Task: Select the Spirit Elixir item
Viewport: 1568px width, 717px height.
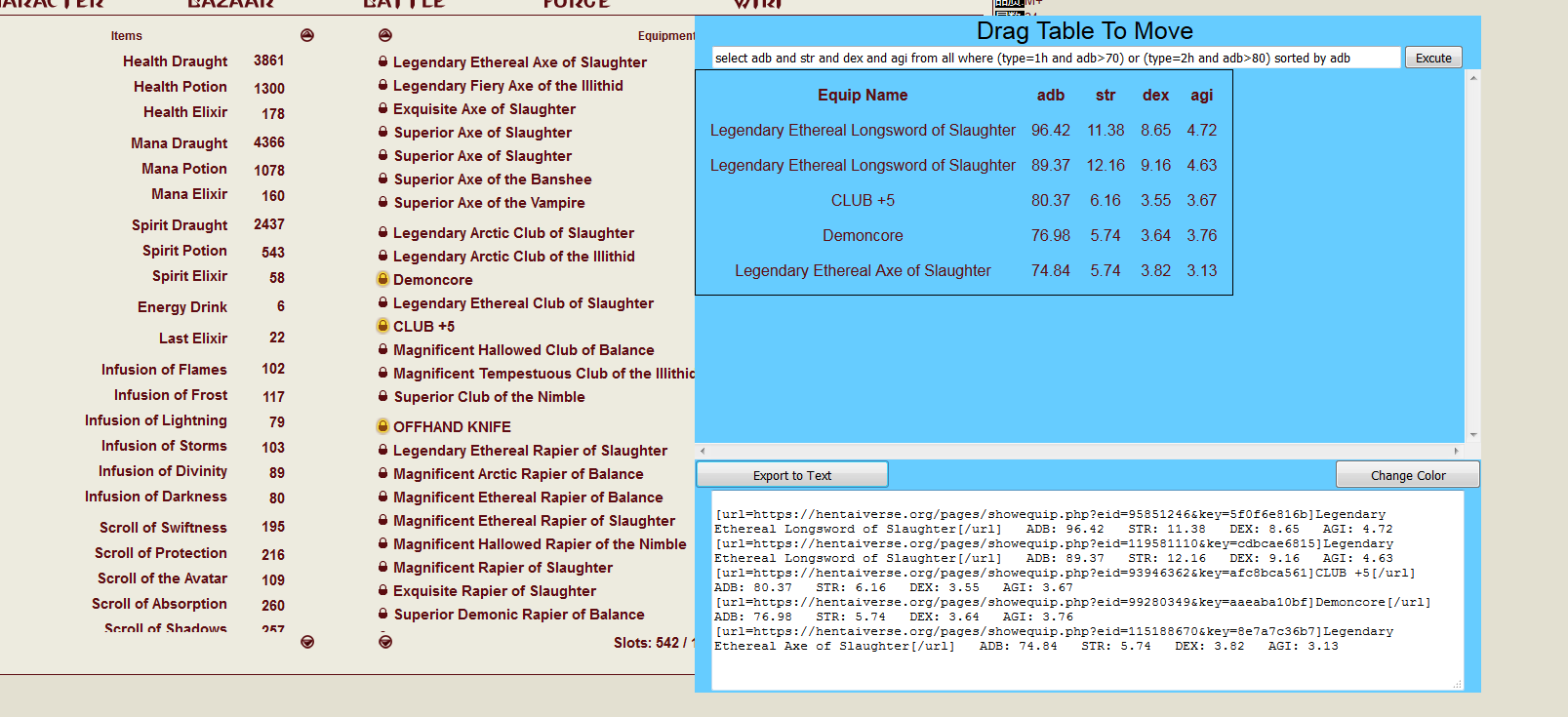Action: pyautogui.click(x=189, y=276)
